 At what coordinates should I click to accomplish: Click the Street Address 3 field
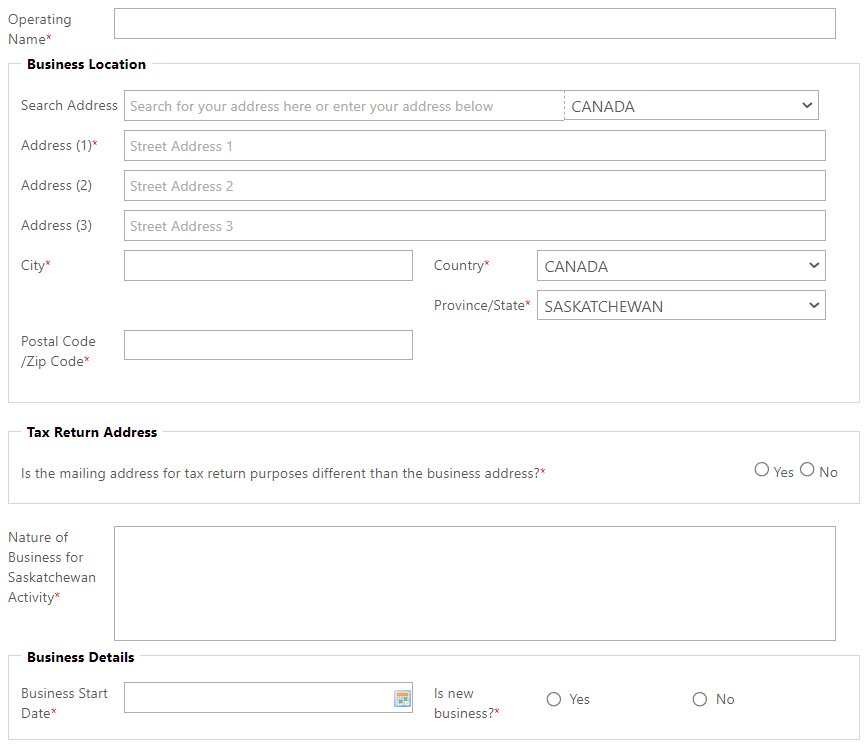(475, 226)
